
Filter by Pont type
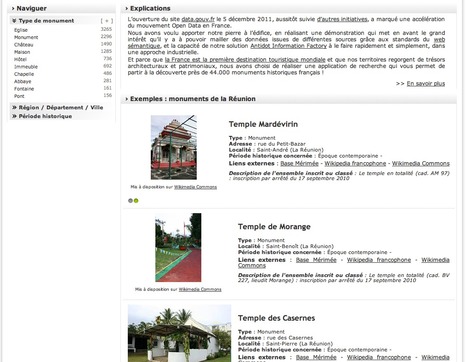19,96
